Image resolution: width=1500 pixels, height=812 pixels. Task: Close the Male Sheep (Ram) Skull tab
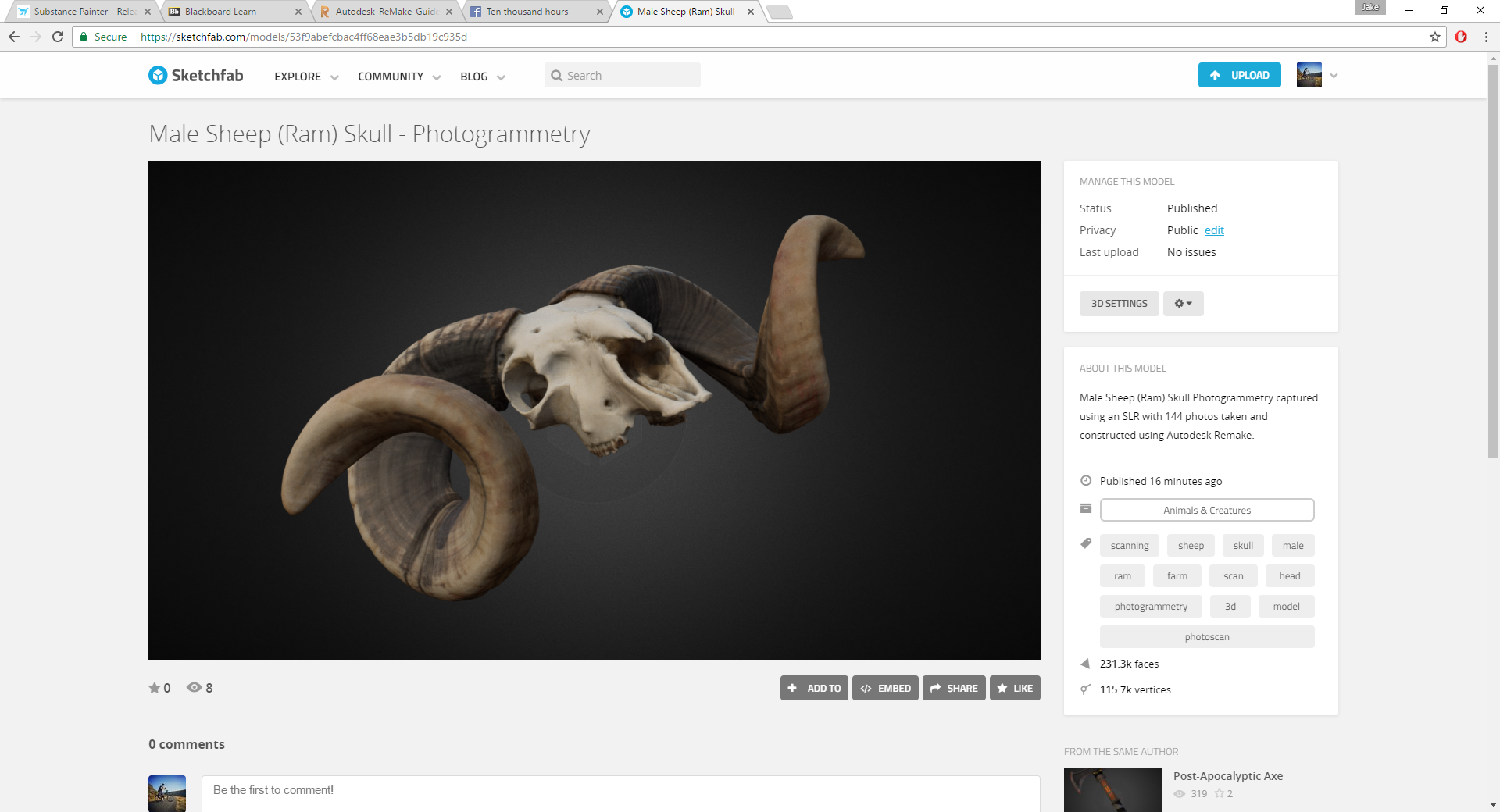(x=751, y=12)
